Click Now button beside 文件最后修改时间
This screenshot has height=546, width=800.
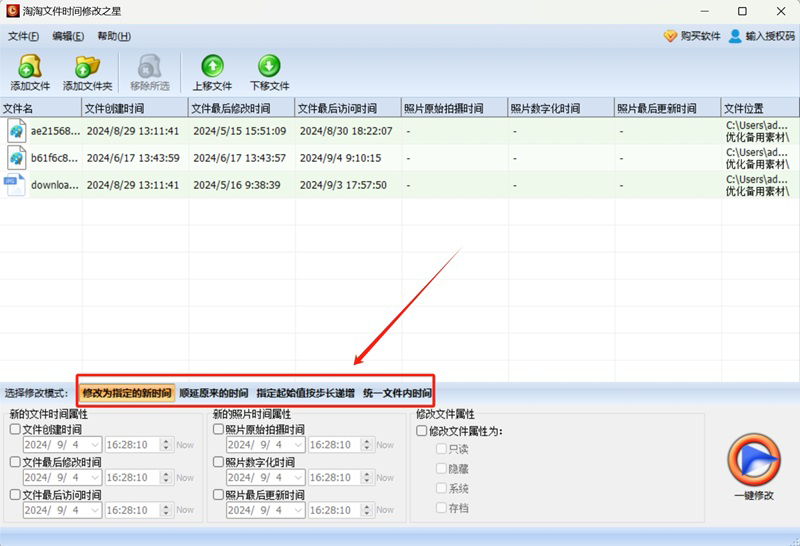click(185, 478)
